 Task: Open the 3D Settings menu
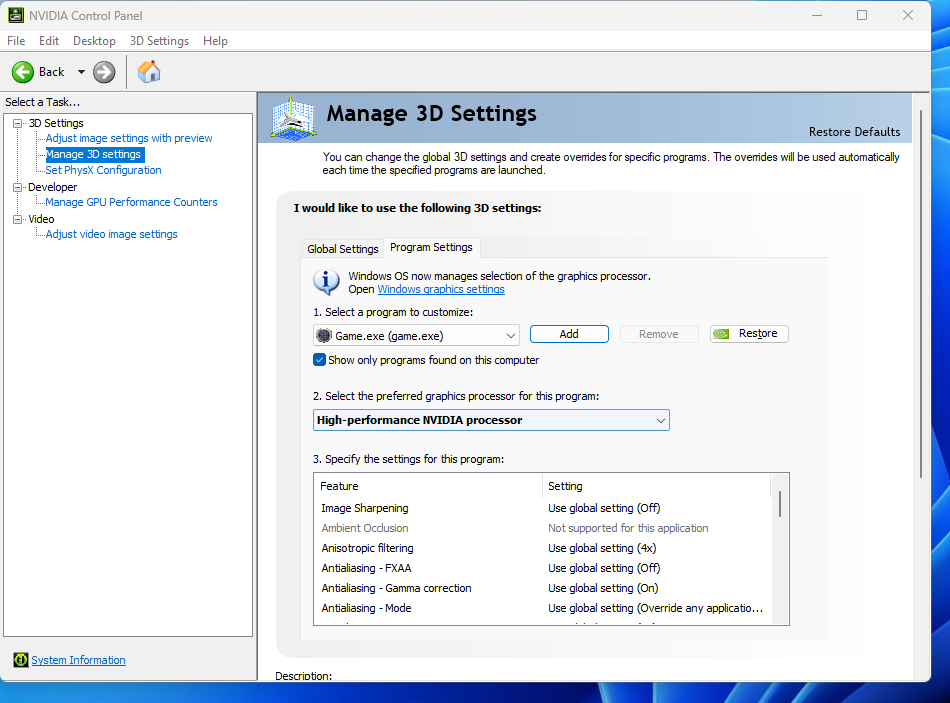159,41
